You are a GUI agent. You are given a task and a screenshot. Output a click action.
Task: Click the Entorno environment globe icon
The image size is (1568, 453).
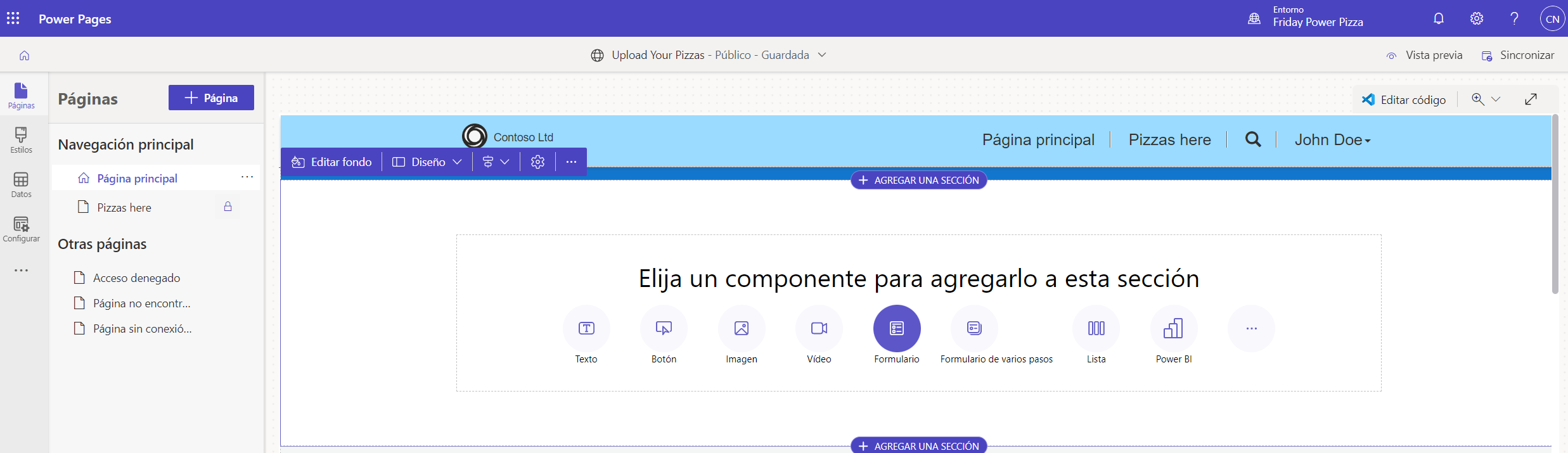click(x=1254, y=18)
